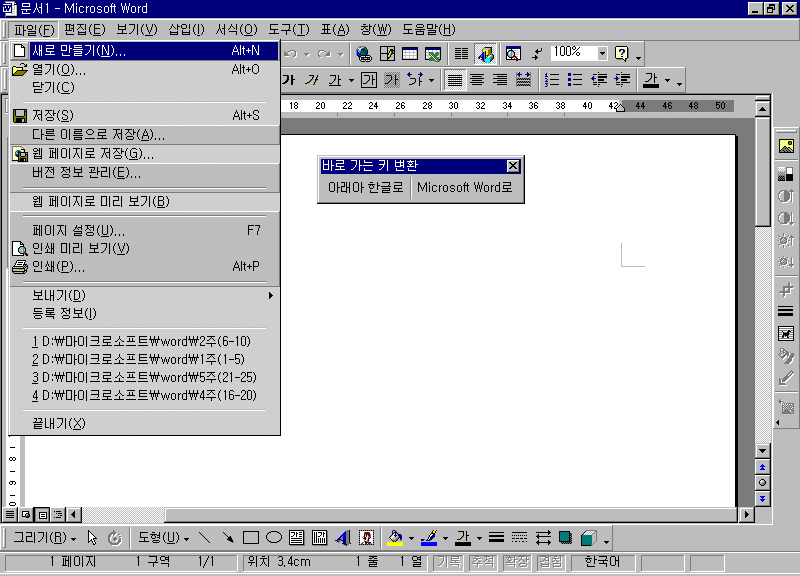Toggle the 기록 status bar indicator
800x576 pixels.
(x=449, y=562)
